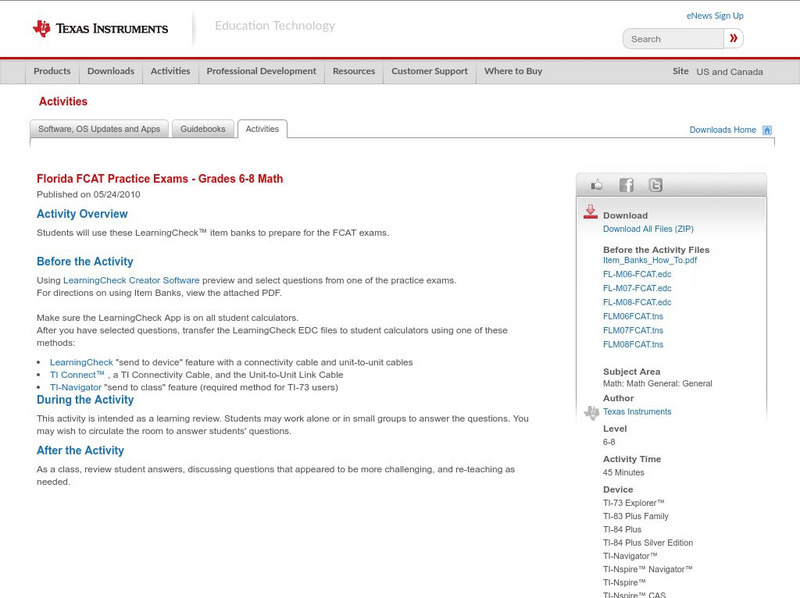Open the Professional Development menu
This screenshot has height=598, width=800.
pyautogui.click(x=261, y=71)
